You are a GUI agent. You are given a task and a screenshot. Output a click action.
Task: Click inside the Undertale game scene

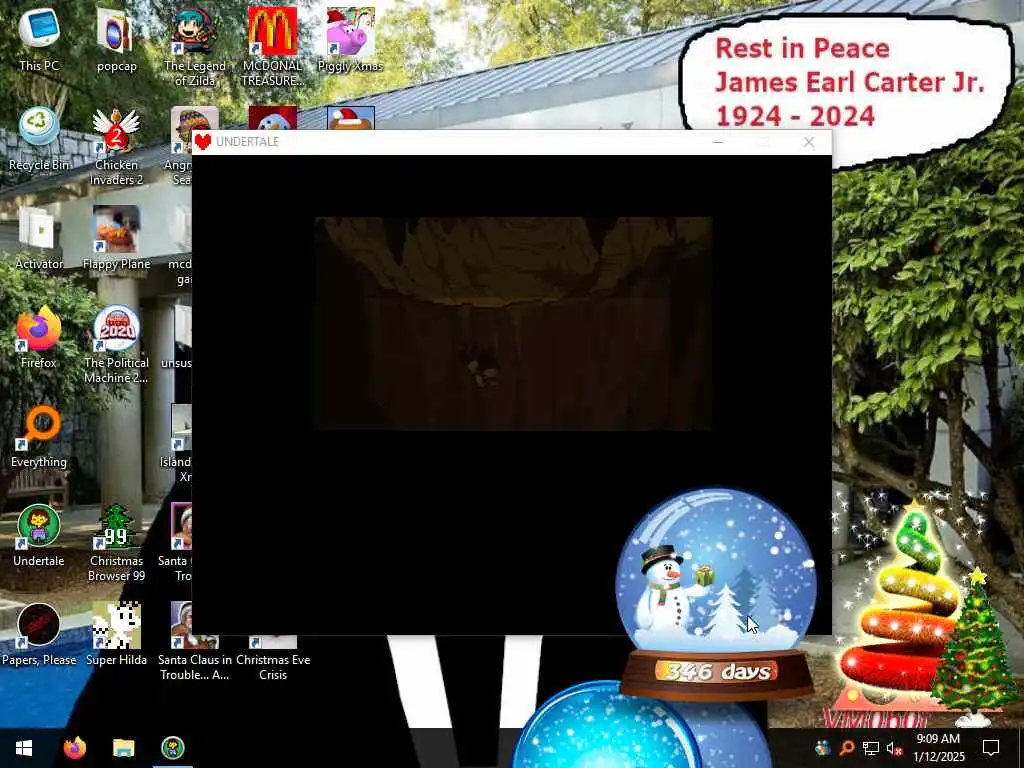click(513, 323)
